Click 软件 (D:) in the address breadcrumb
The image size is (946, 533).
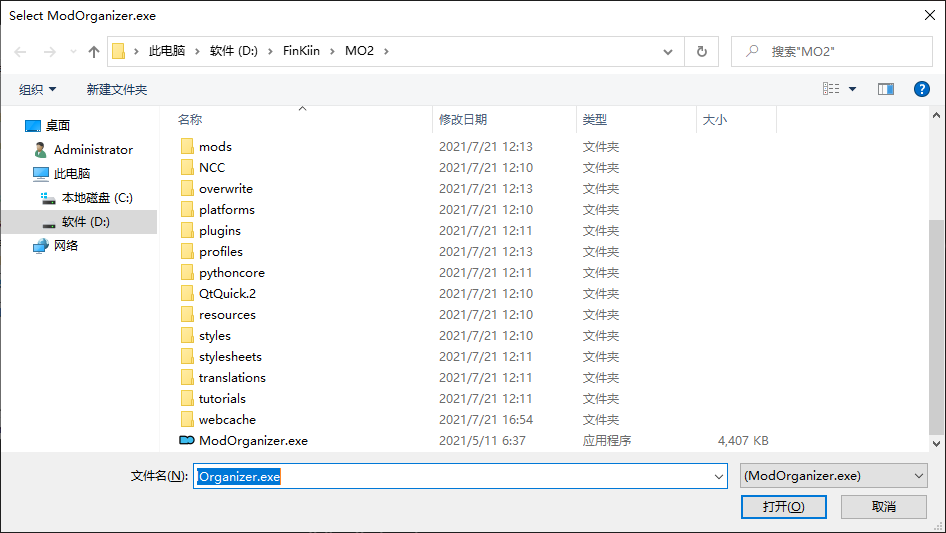[x=233, y=51]
